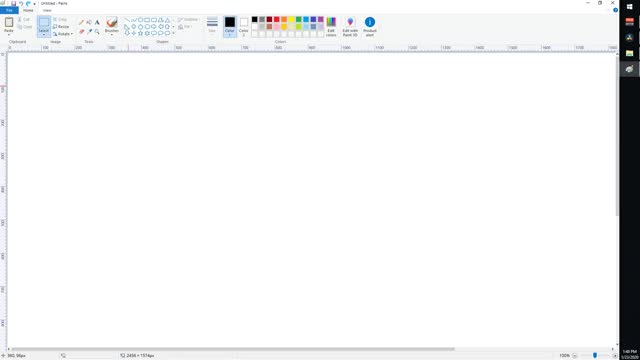Pick the red color swatch
The image size is (640, 360).
(x=277, y=19)
